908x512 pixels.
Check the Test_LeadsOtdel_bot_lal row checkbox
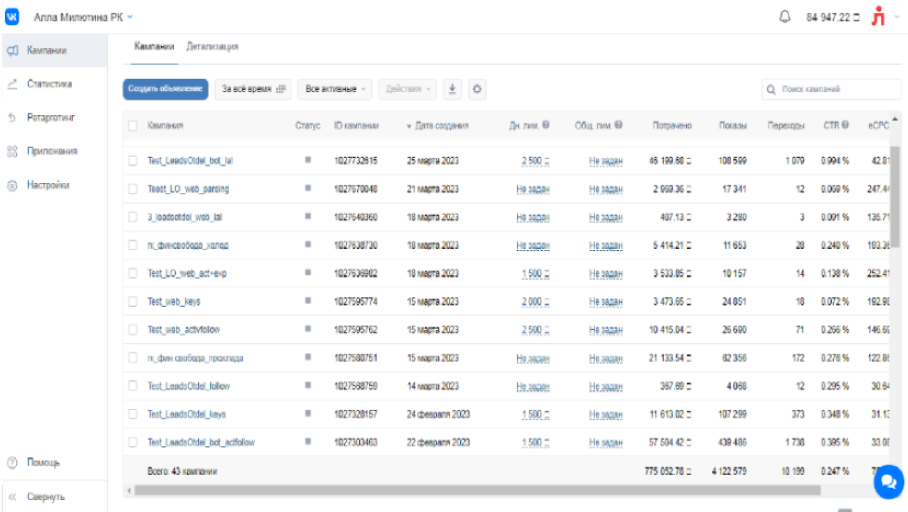tap(133, 160)
